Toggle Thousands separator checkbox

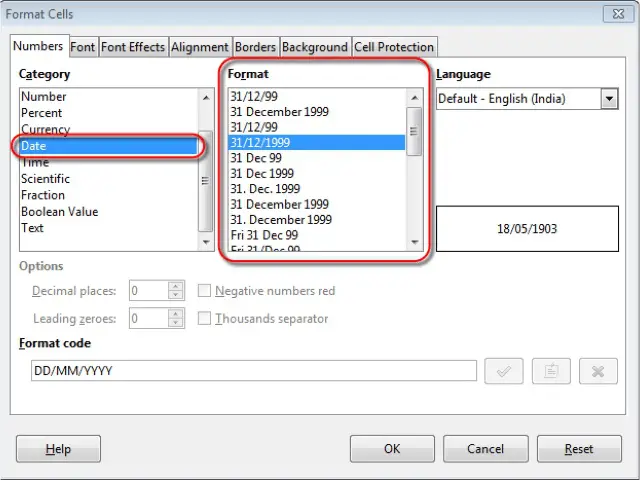pyautogui.click(x=204, y=318)
